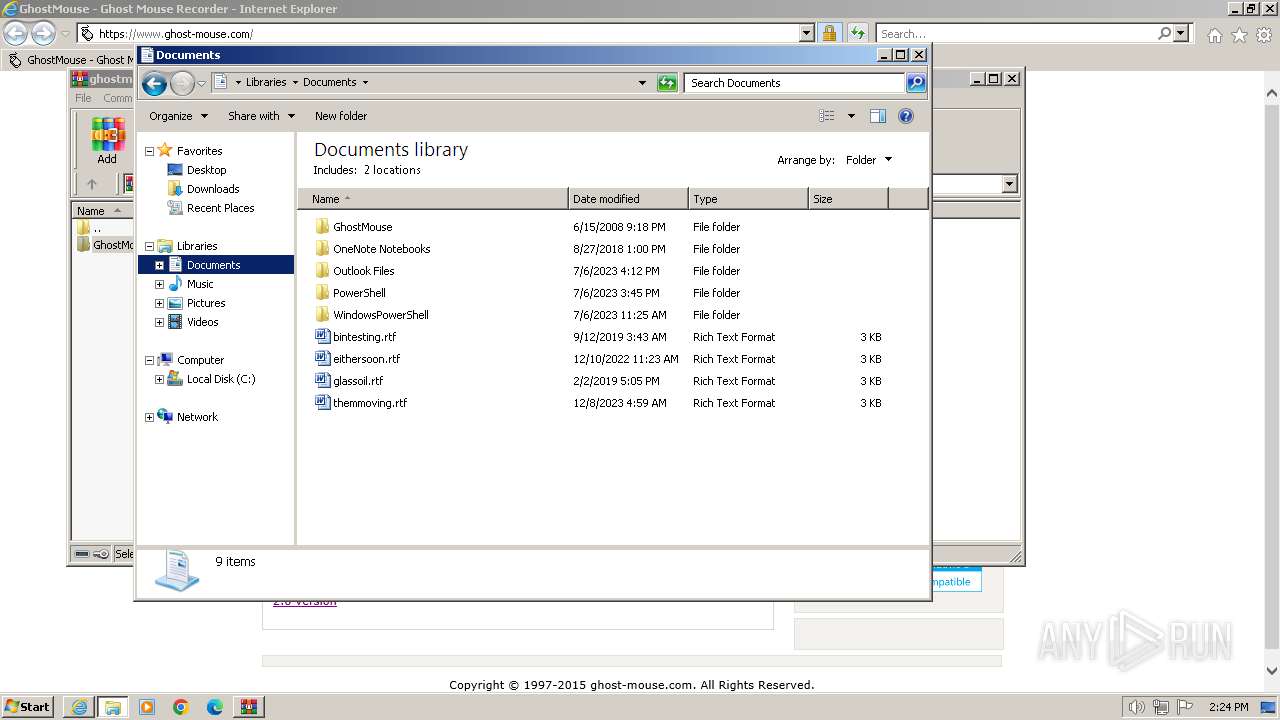1280x720 pixels.
Task: Select the WindowsPowerShell folder
Action: coord(380,315)
